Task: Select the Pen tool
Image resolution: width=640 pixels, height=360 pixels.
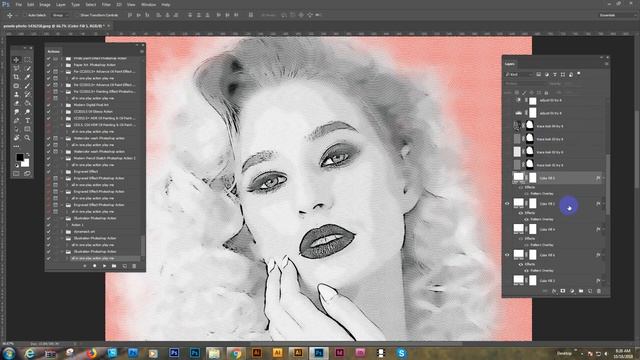Action: tap(16, 120)
